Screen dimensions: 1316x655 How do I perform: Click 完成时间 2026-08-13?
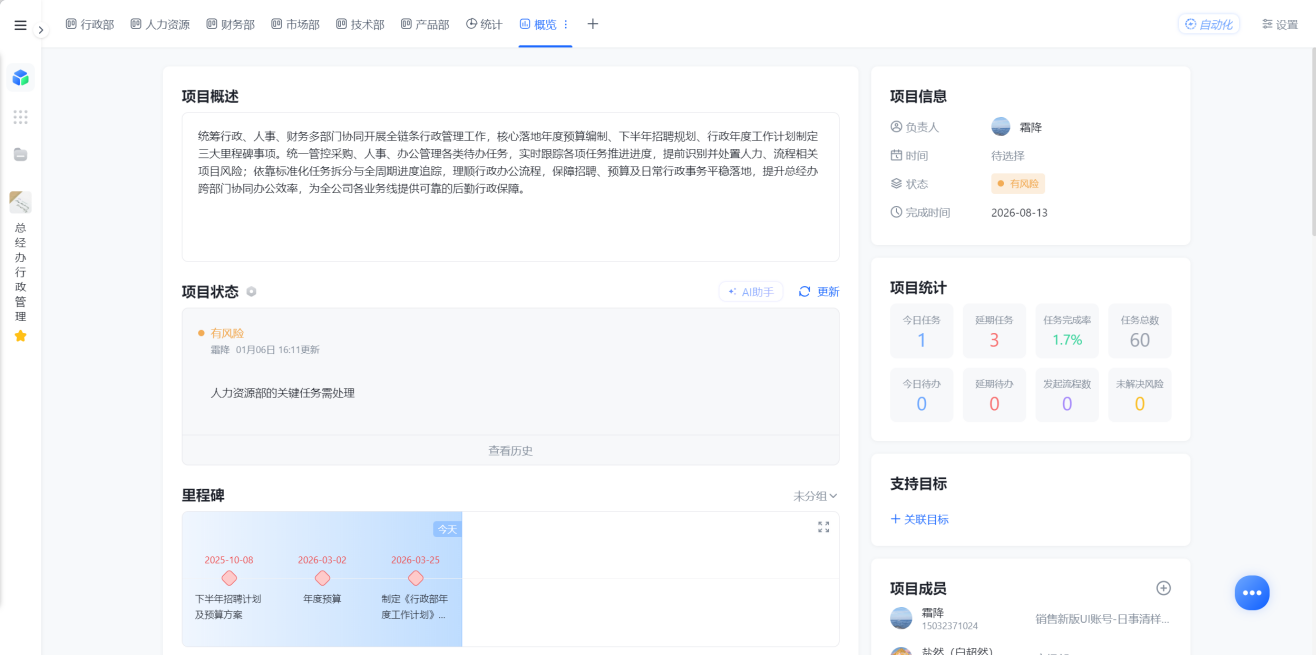pyautogui.click(x=1019, y=213)
